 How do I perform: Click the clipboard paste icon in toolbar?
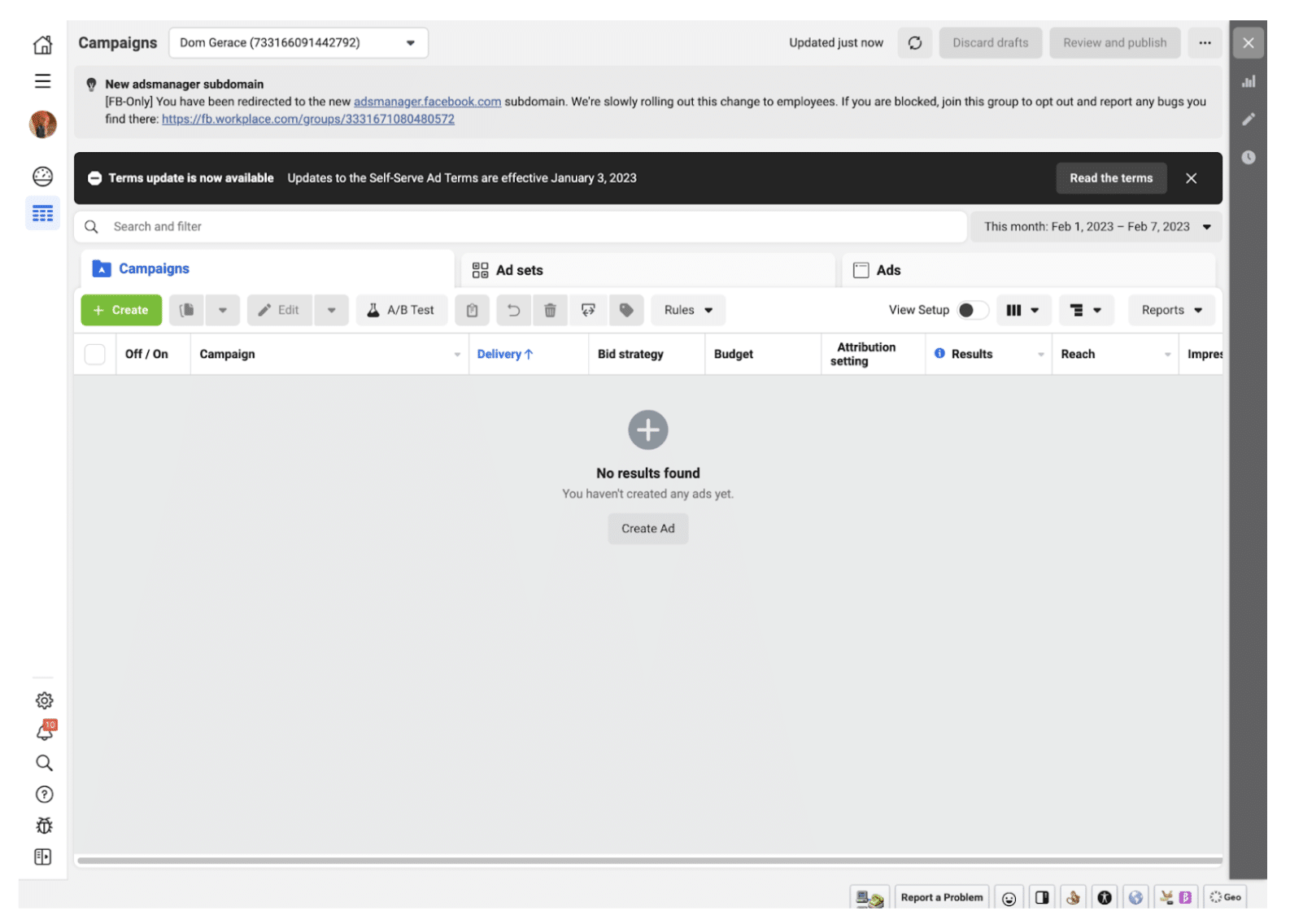(x=472, y=310)
